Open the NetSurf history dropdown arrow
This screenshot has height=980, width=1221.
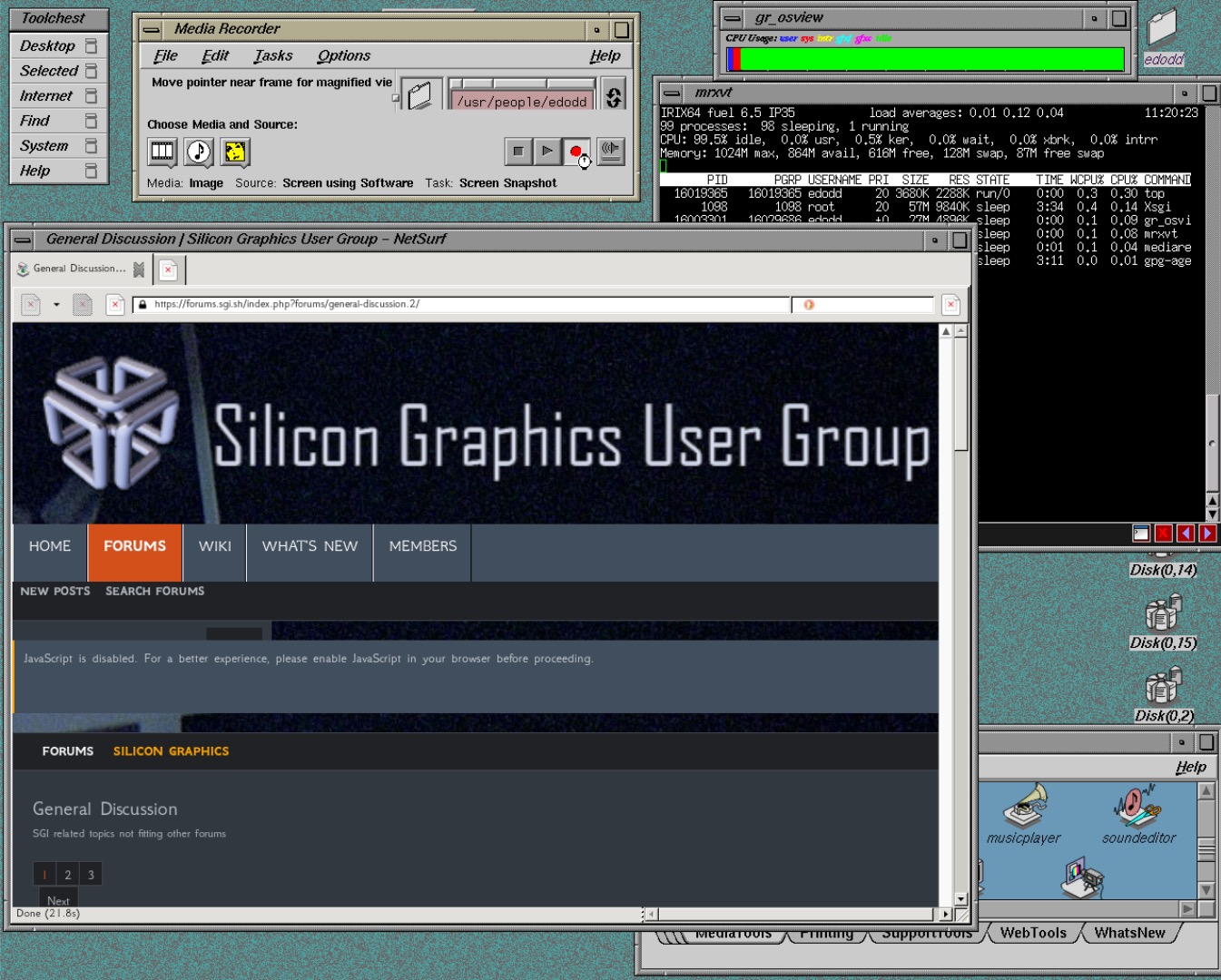pos(56,305)
